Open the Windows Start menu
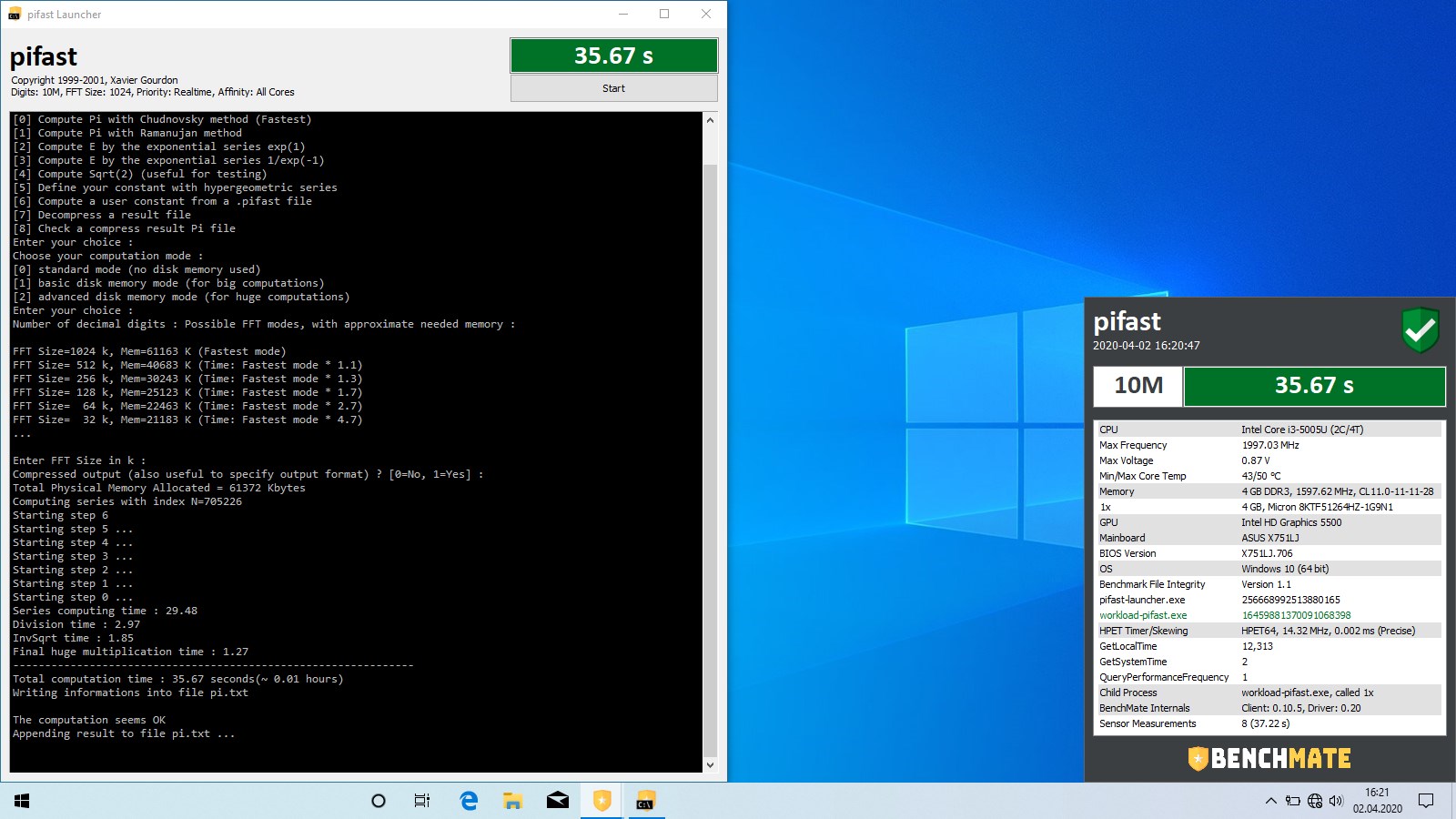Screen dimensions: 1456x819 coord(22,801)
